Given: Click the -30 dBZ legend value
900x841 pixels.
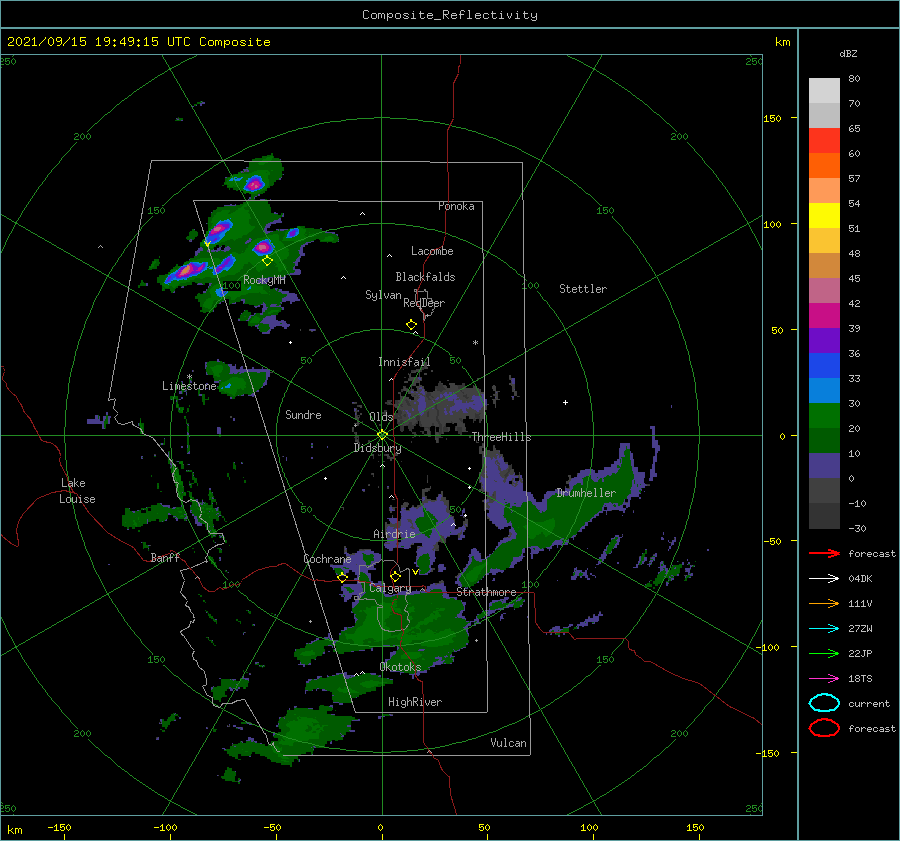Looking at the screenshot, I should 857,528.
